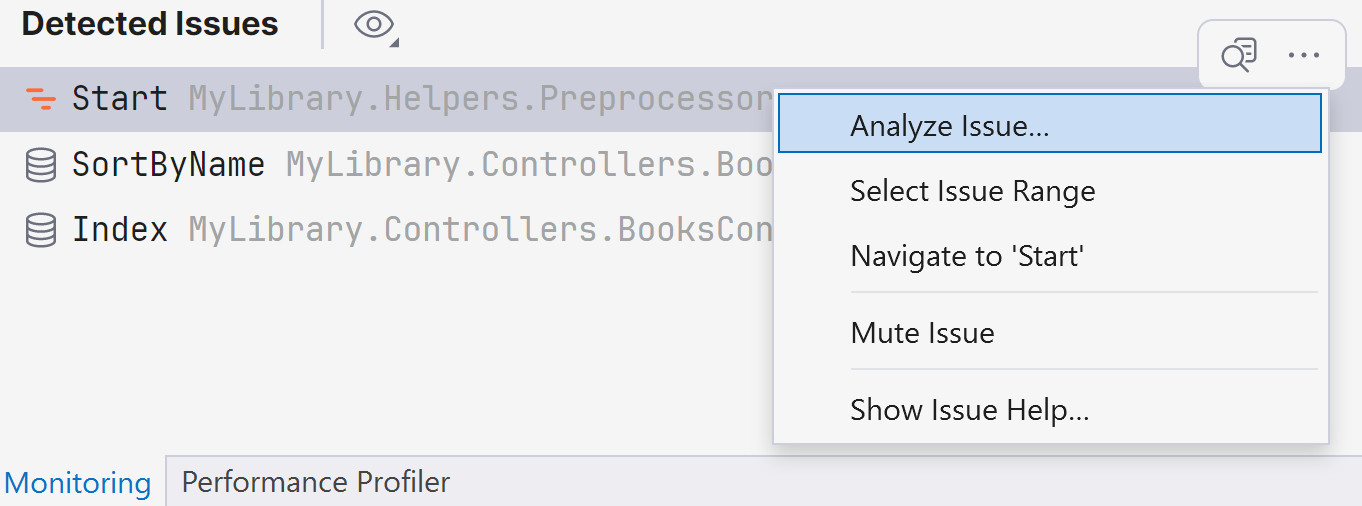Switch to the Performance Profiler tab
The height and width of the screenshot is (506, 1362).
[316, 482]
